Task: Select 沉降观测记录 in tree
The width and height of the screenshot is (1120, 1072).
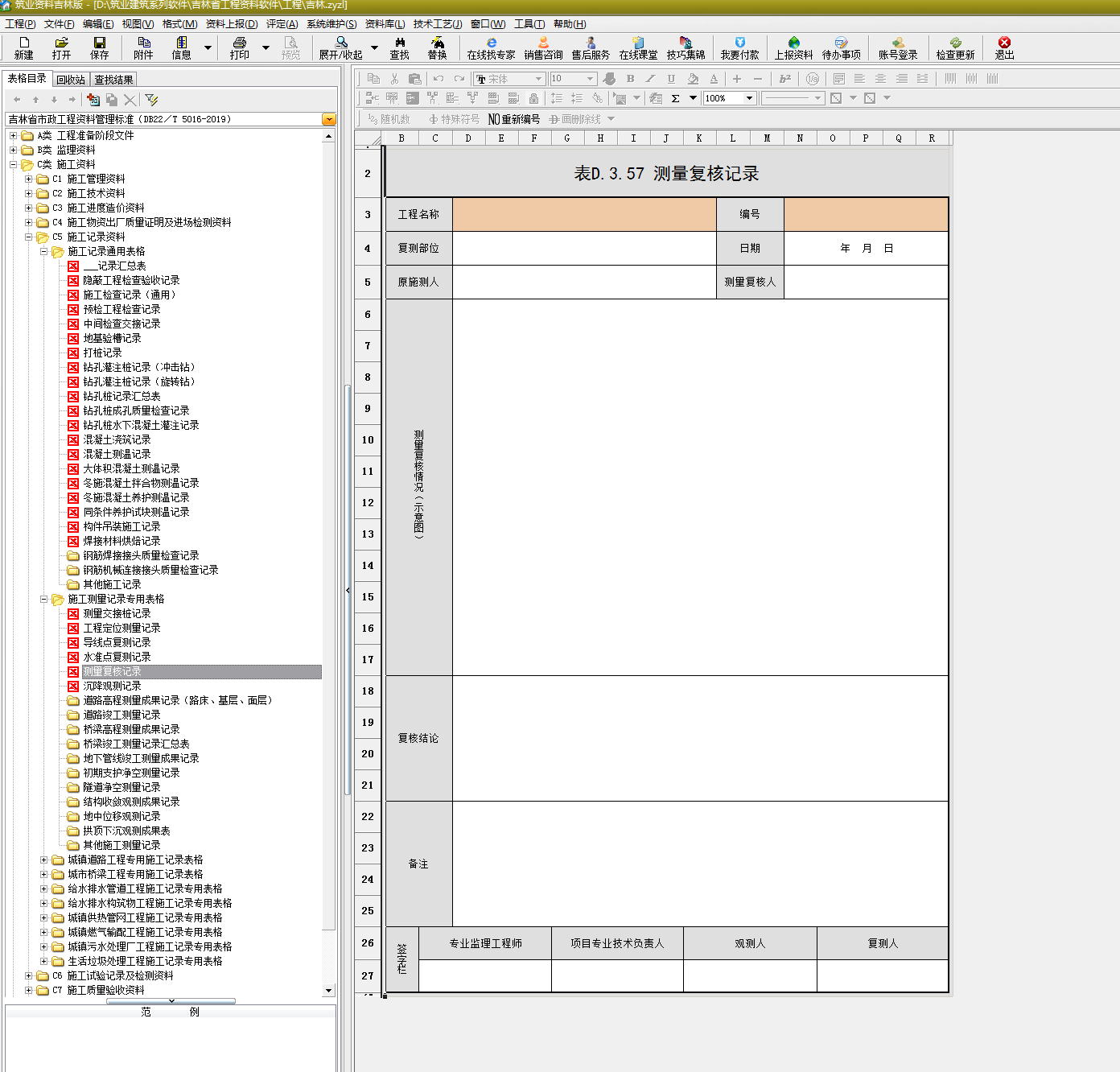Action: coord(112,686)
